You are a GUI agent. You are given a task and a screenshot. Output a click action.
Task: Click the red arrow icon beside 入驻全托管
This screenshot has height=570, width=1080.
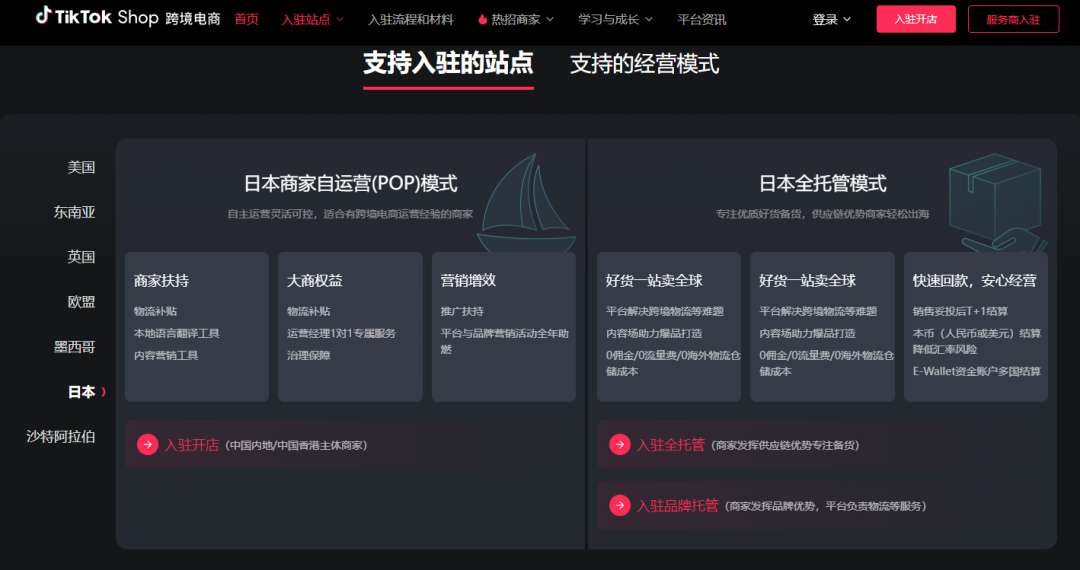tap(619, 445)
